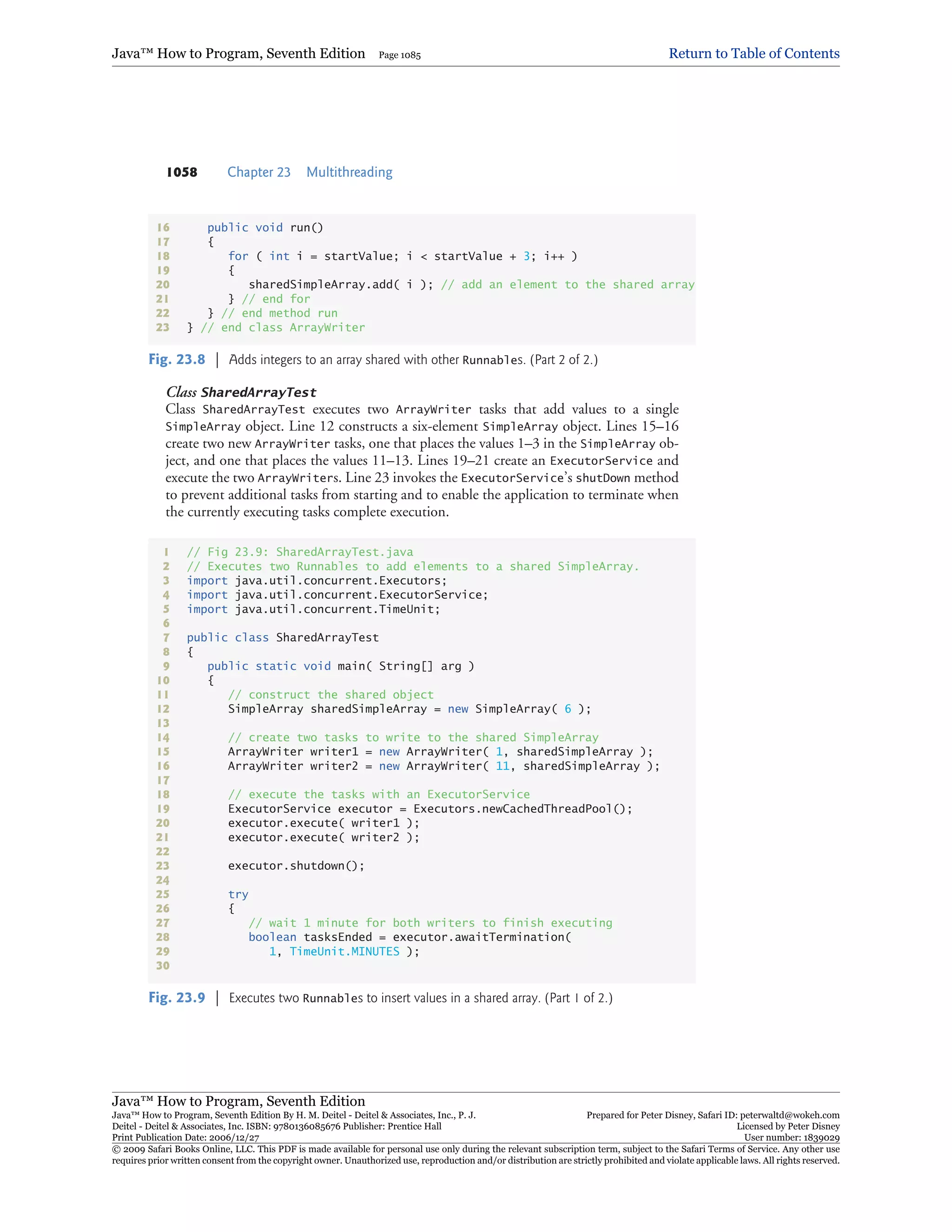Click the 'import java.util.concurrent.TimeUnit' line
This screenshot has width=952, height=1232.
coord(313,609)
